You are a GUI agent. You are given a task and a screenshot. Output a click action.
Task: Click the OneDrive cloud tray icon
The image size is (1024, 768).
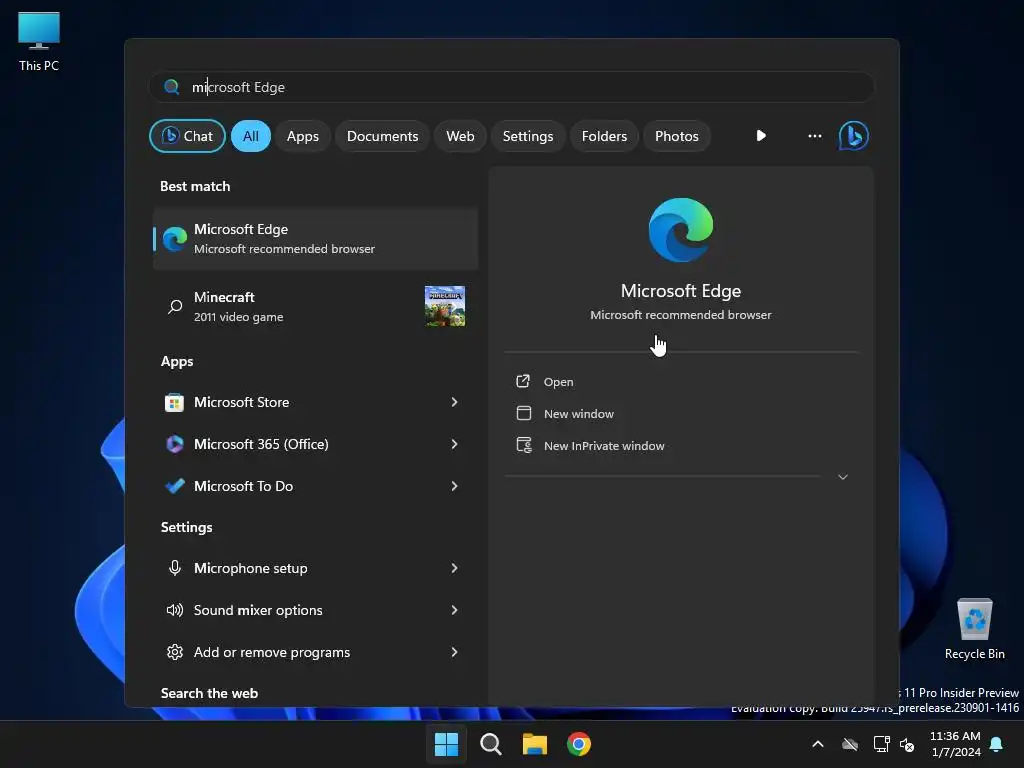point(850,744)
